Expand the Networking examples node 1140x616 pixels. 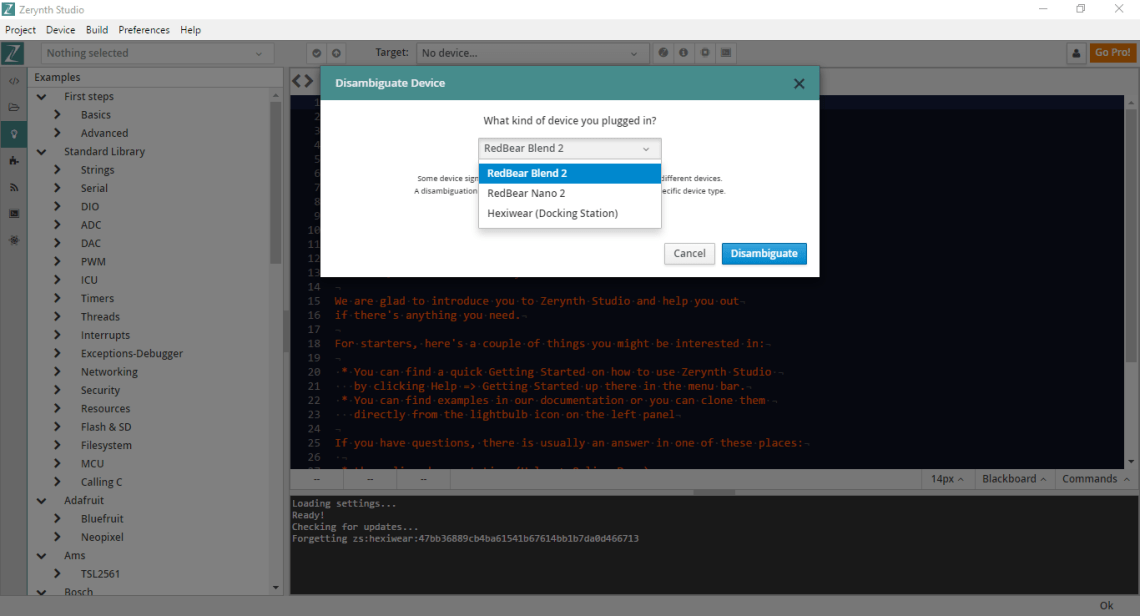click(57, 372)
